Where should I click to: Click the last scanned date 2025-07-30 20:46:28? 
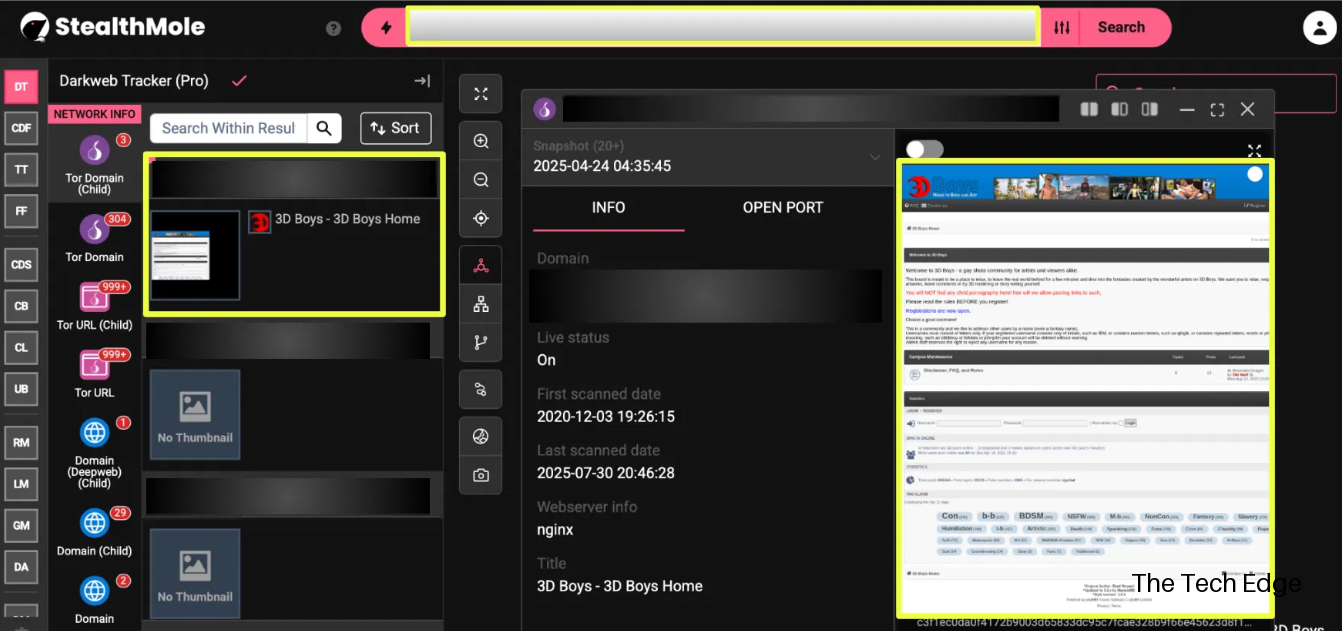606,473
